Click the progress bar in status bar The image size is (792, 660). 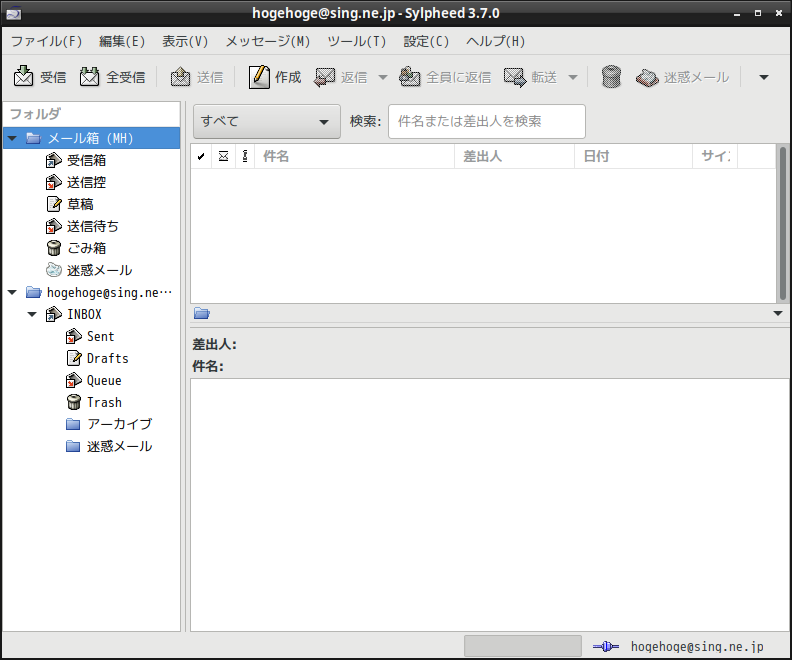[x=523, y=646]
